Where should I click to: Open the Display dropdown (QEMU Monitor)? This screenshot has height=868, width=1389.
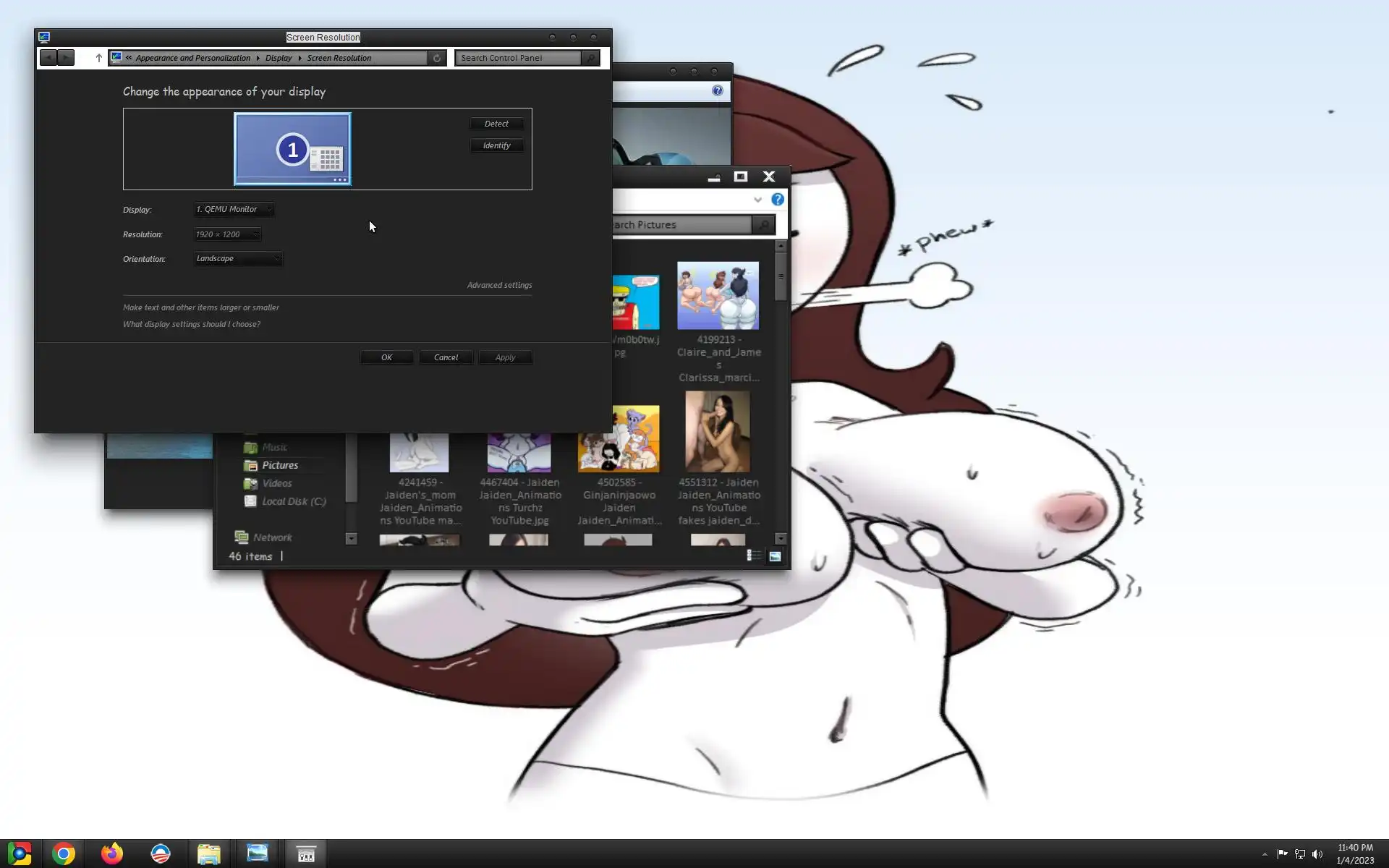234,210
